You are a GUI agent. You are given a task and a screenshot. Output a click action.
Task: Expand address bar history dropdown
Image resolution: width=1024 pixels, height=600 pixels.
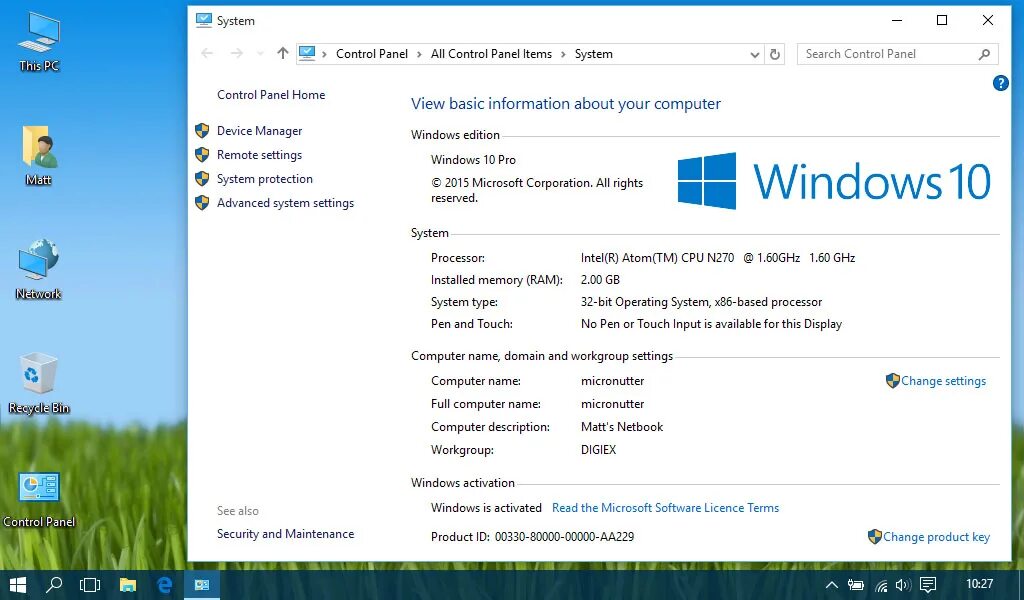coord(754,54)
